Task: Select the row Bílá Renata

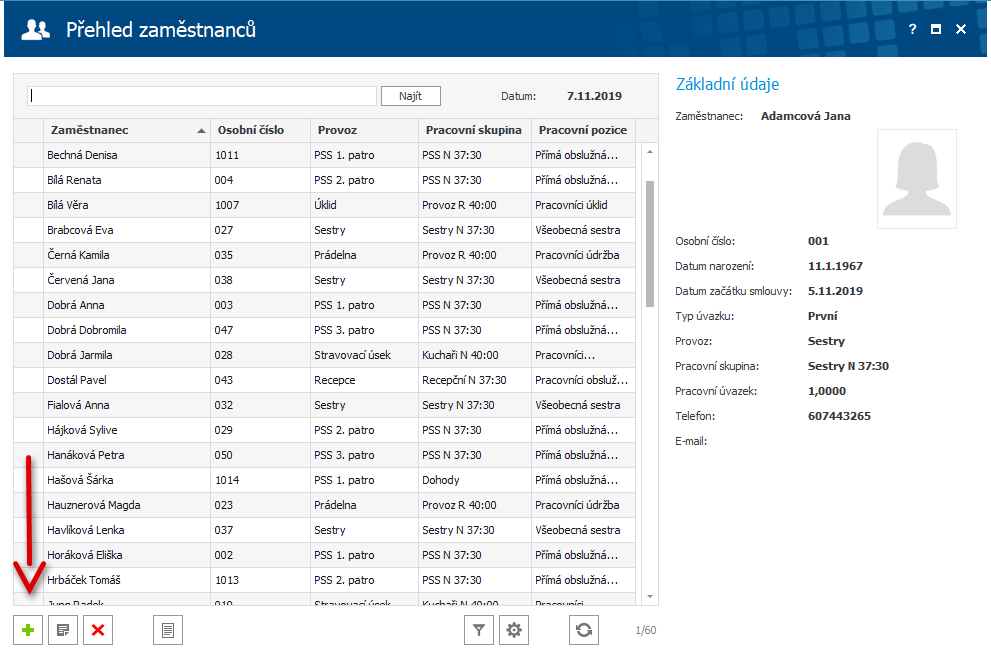Action: pyautogui.click(x=324, y=180)
